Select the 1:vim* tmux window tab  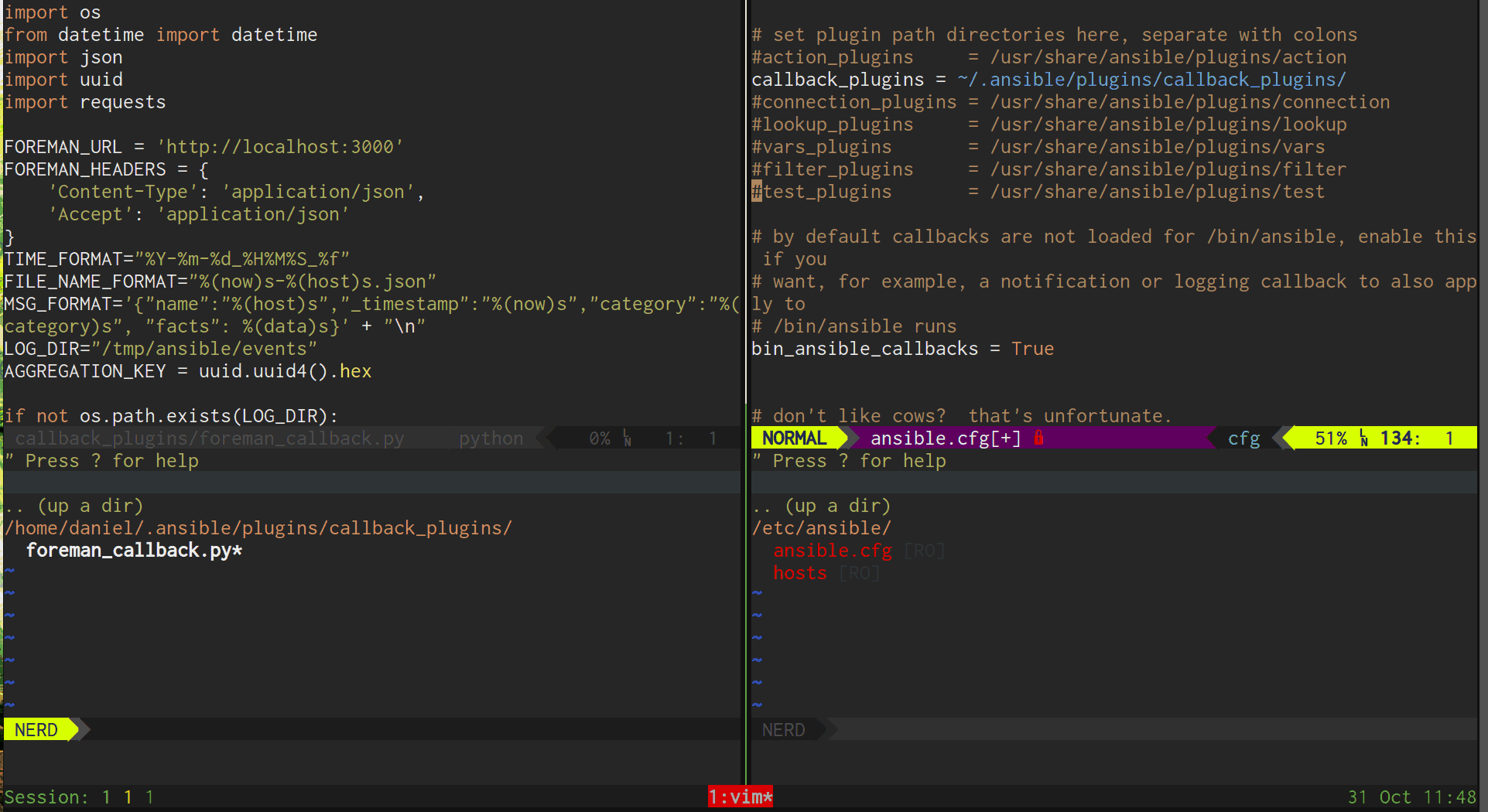[x=740, y=797]
